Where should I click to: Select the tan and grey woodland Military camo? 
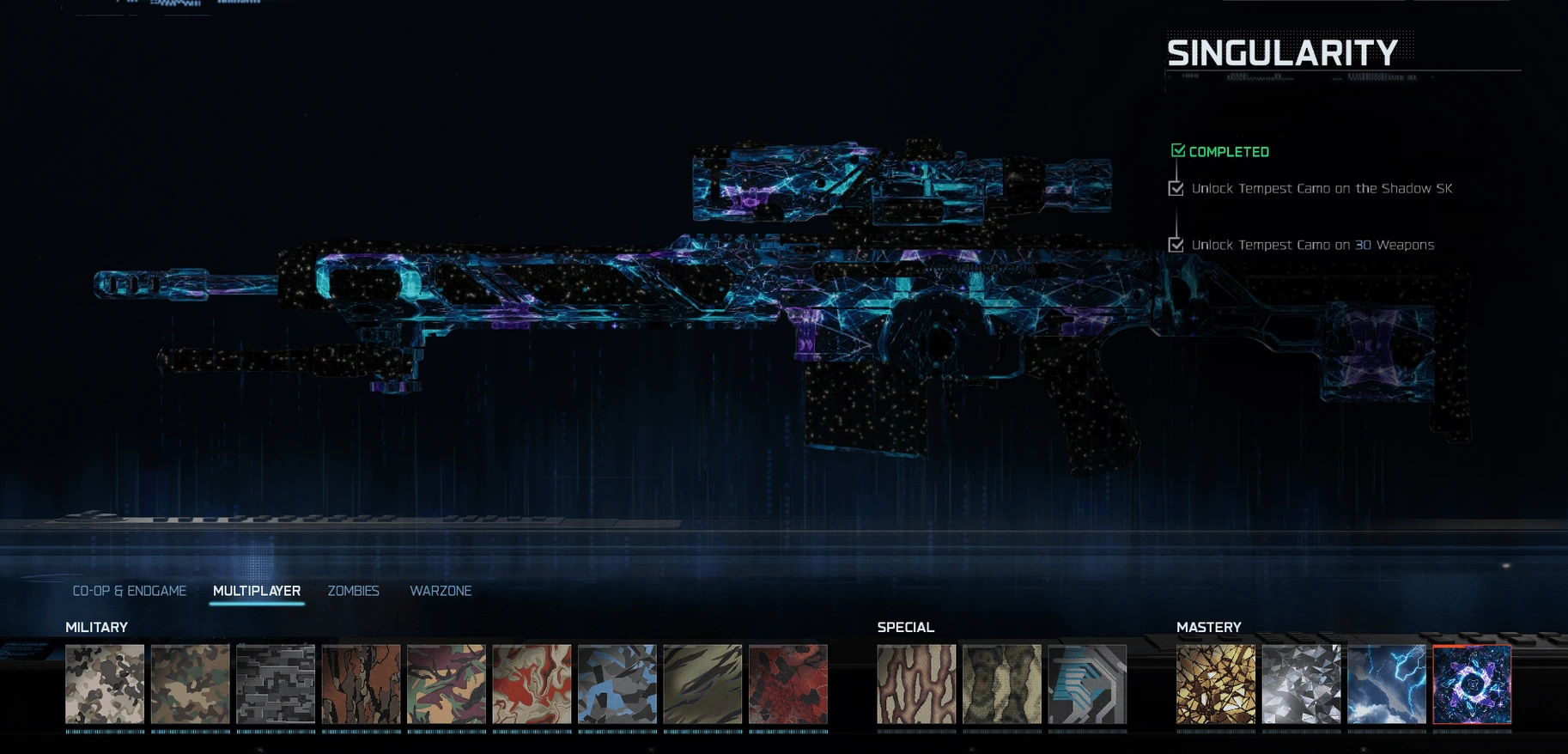pos(105,684)
